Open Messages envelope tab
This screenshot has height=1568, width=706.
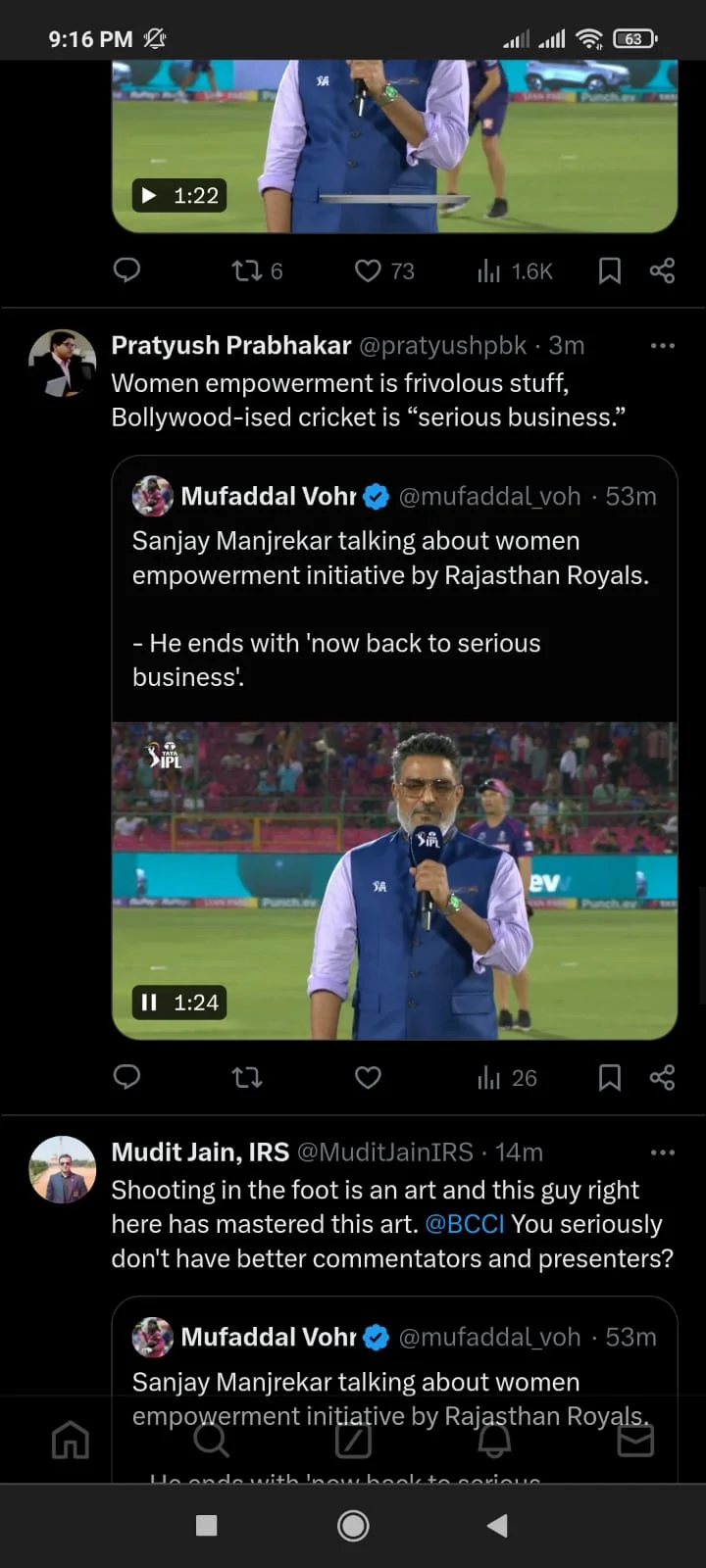click(635, 1440)
